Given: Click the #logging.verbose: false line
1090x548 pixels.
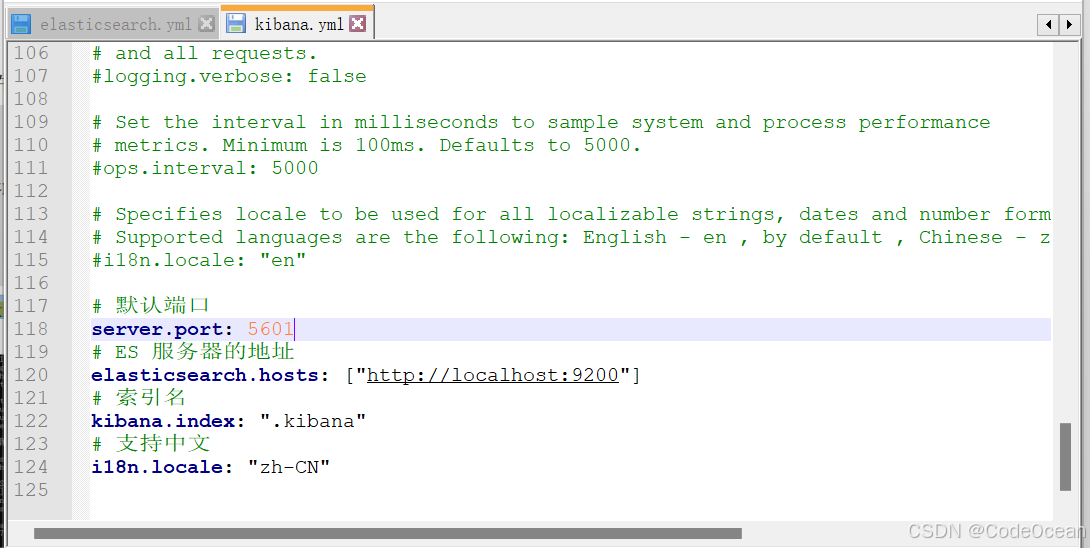Looking at the screenshot, I should coord(229,76).
